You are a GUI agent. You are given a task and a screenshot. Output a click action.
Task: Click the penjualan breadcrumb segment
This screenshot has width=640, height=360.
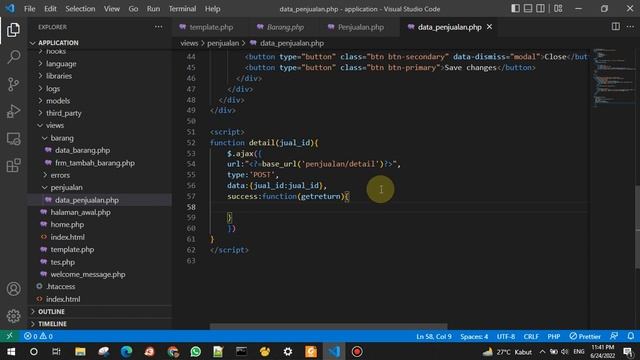223,43
